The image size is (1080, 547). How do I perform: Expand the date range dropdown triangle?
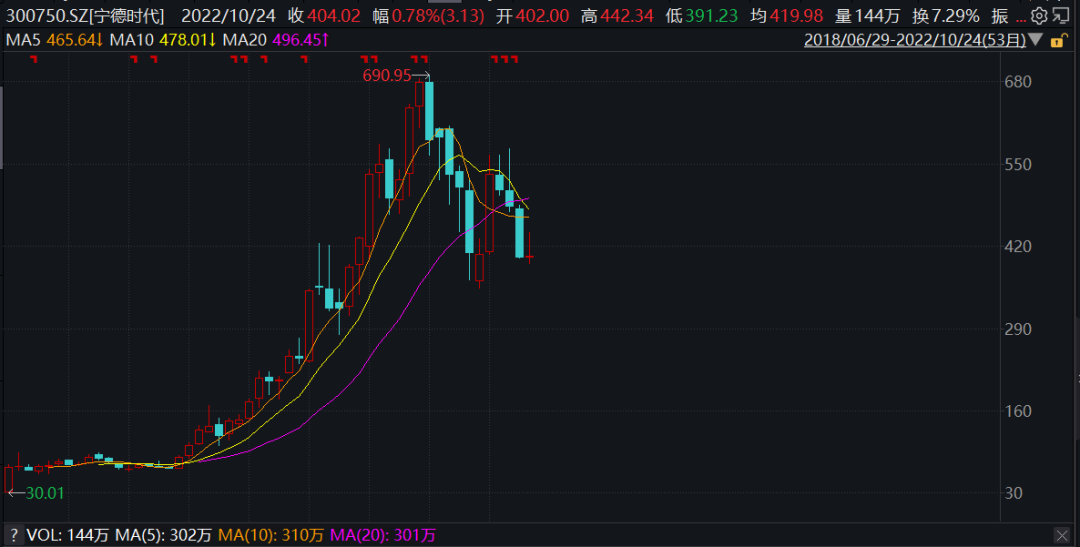[x=1036, y=41]
